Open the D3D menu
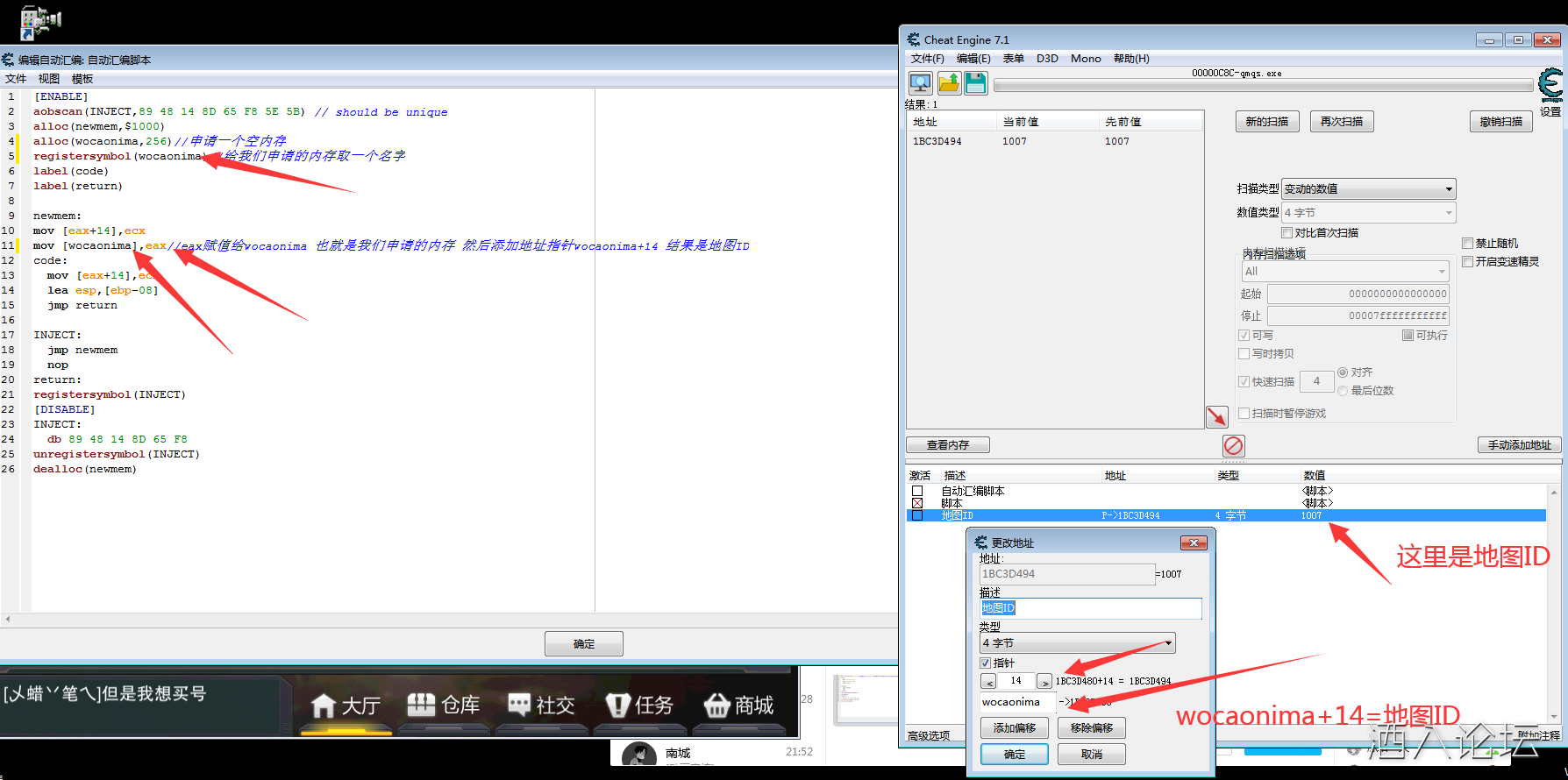 [x=1047, y=59]
